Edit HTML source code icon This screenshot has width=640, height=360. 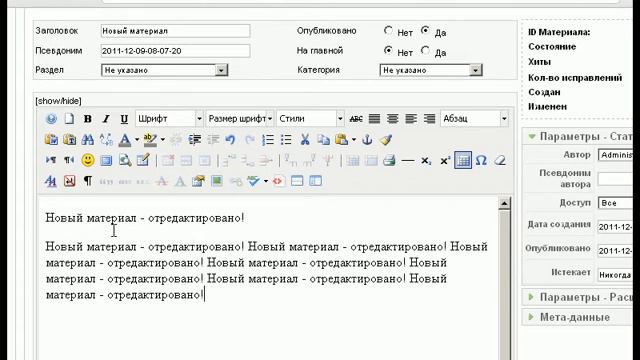278,181
